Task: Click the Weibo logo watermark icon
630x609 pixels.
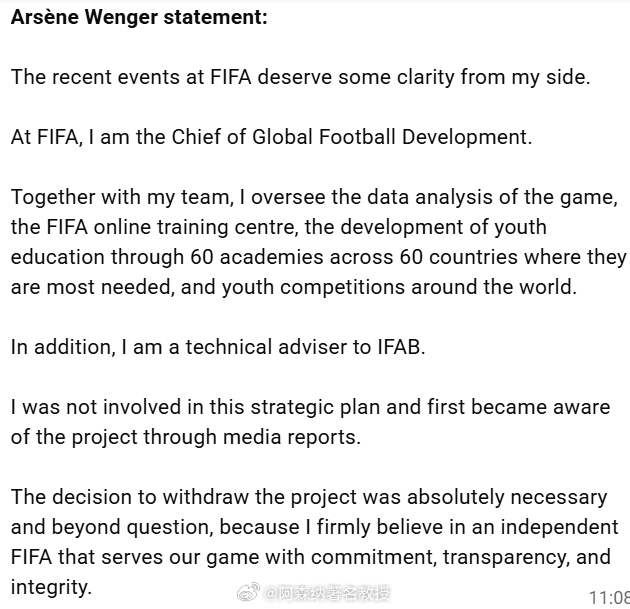Action: (248, 593)
